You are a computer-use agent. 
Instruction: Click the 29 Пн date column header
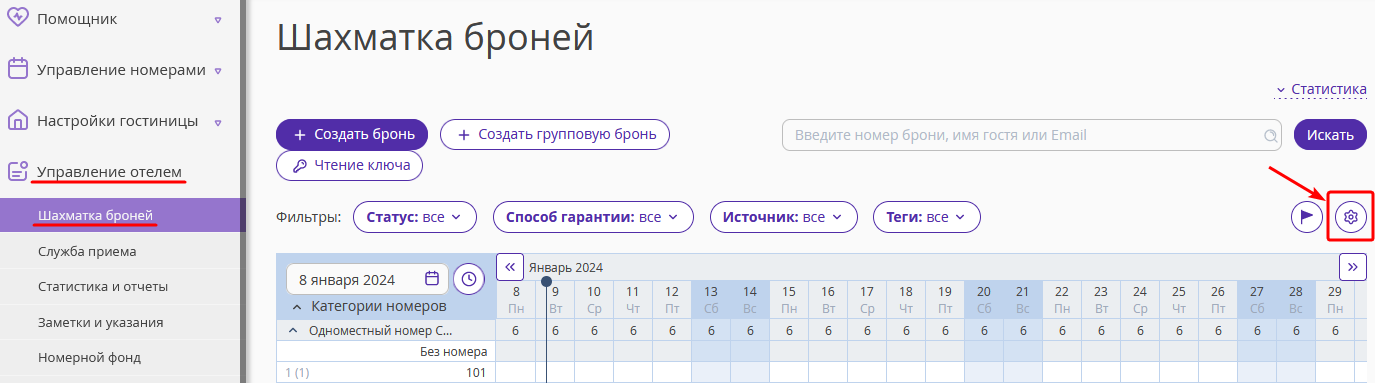pyautogui.click(x=1335, y=300)
